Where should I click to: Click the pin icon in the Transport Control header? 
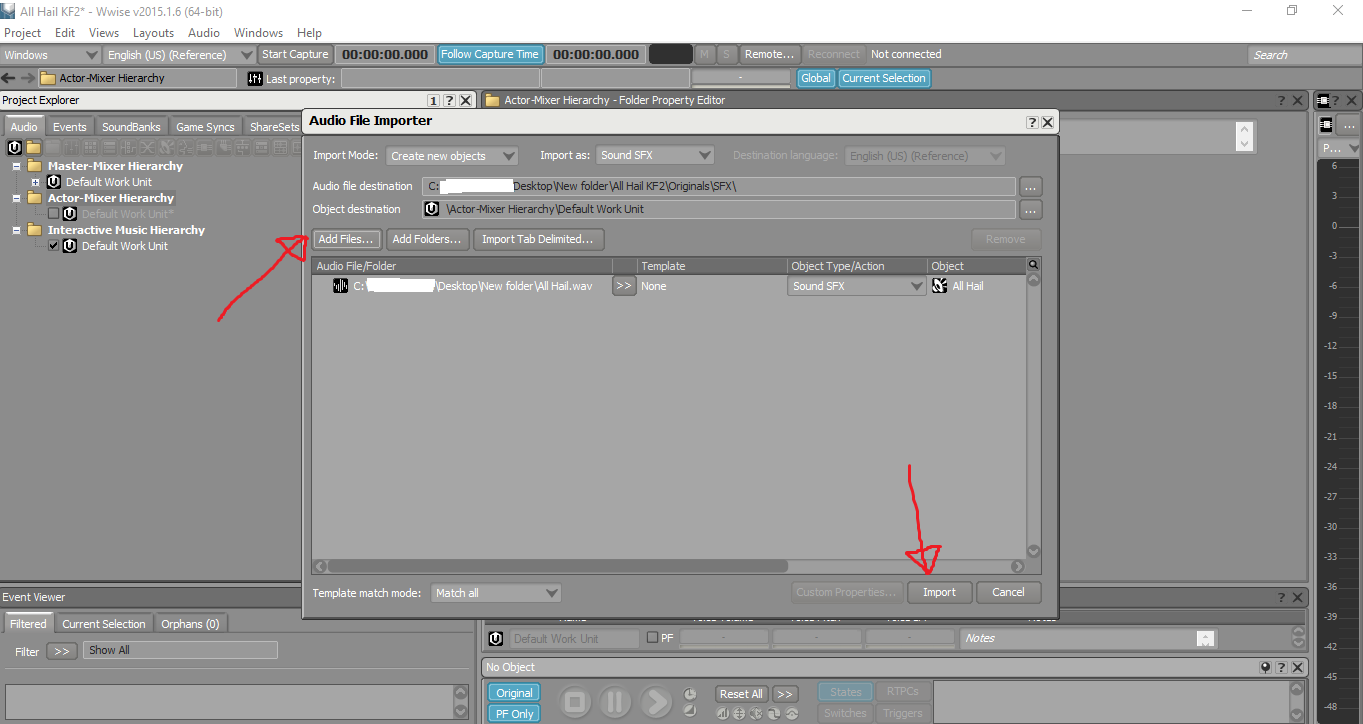[x=1265, y=668]
